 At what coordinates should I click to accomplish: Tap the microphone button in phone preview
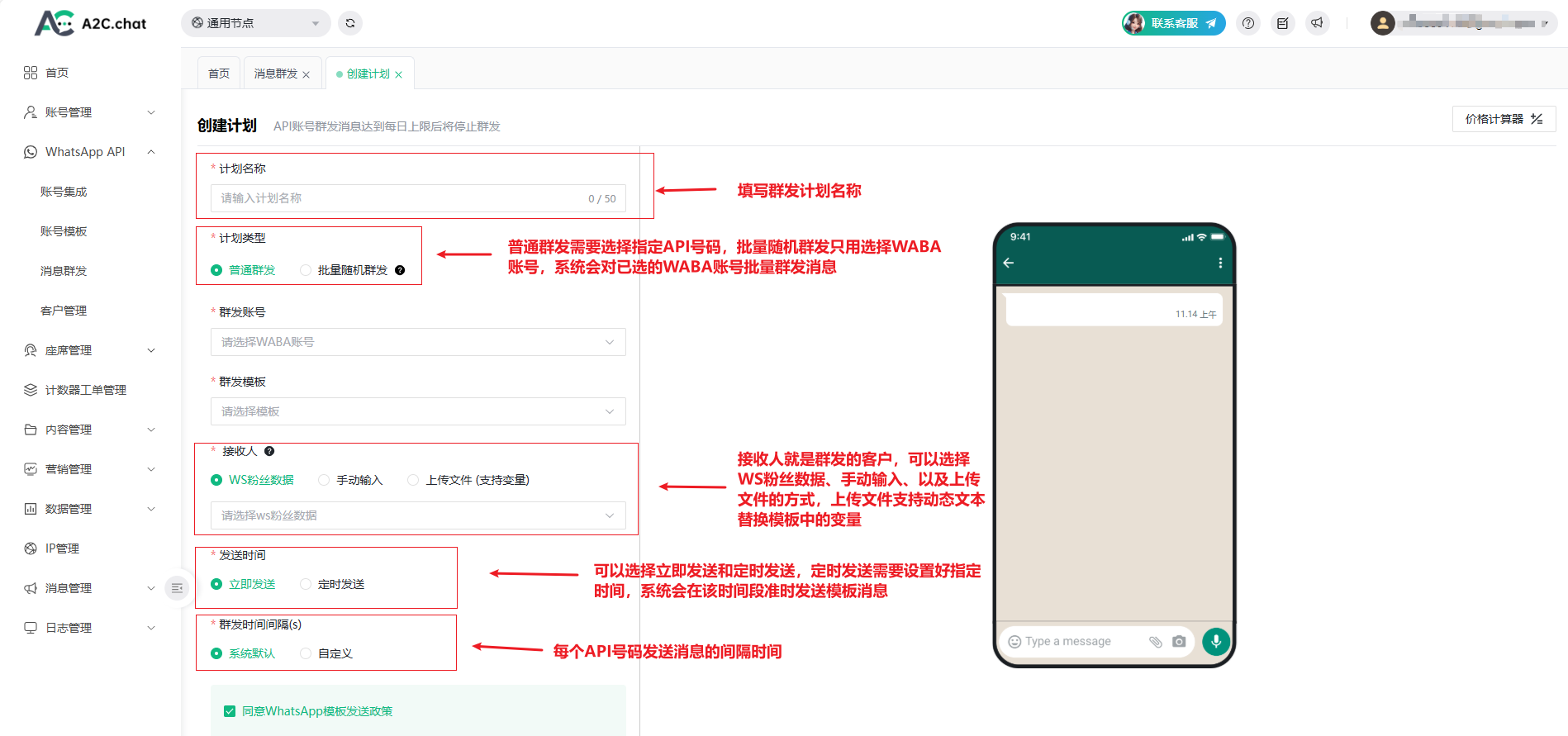click(x=1215, y=641)
